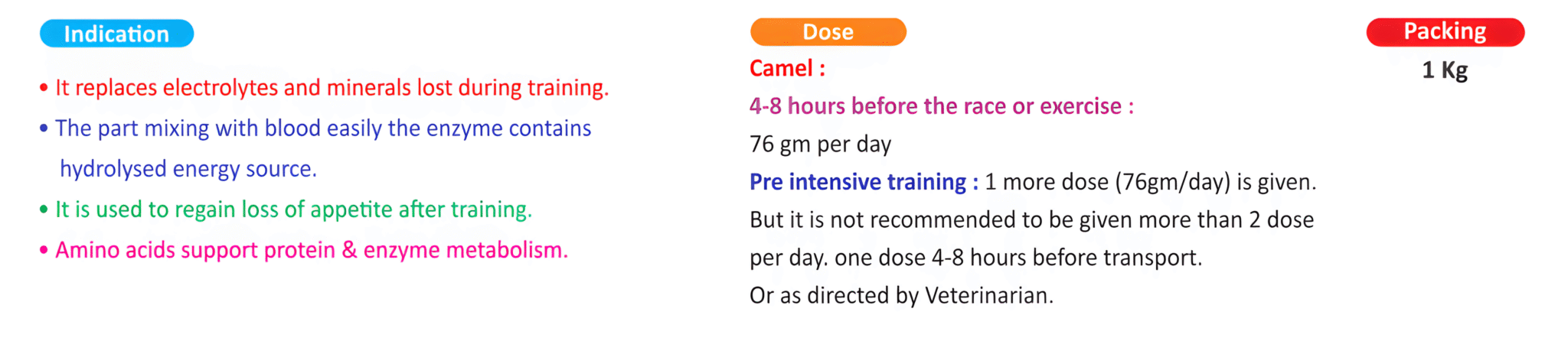Click the blue Indication badge
1568x341 pixels.
coord(116,34)
